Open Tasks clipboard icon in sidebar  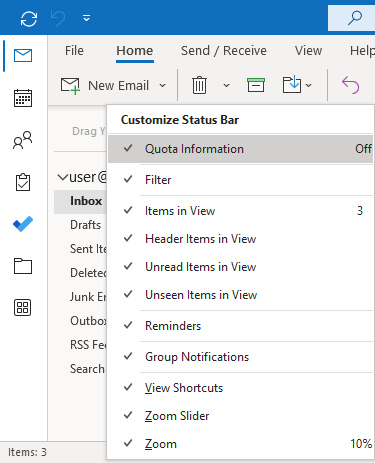coord(23,182)
